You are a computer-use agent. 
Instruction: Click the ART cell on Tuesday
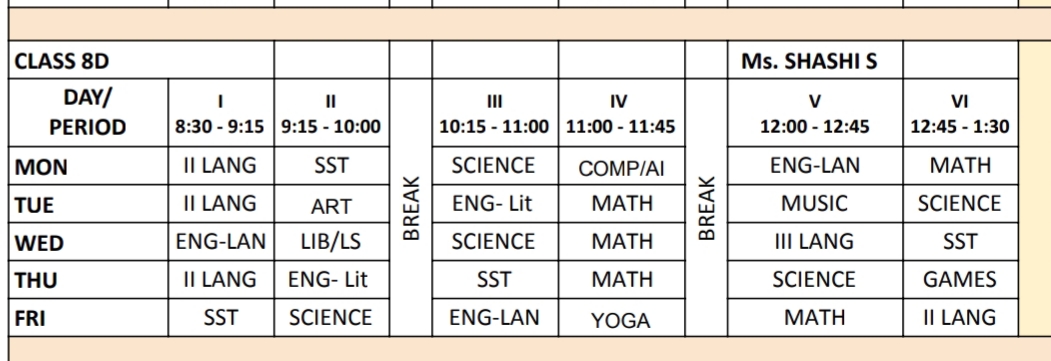(x=331, y=204)
